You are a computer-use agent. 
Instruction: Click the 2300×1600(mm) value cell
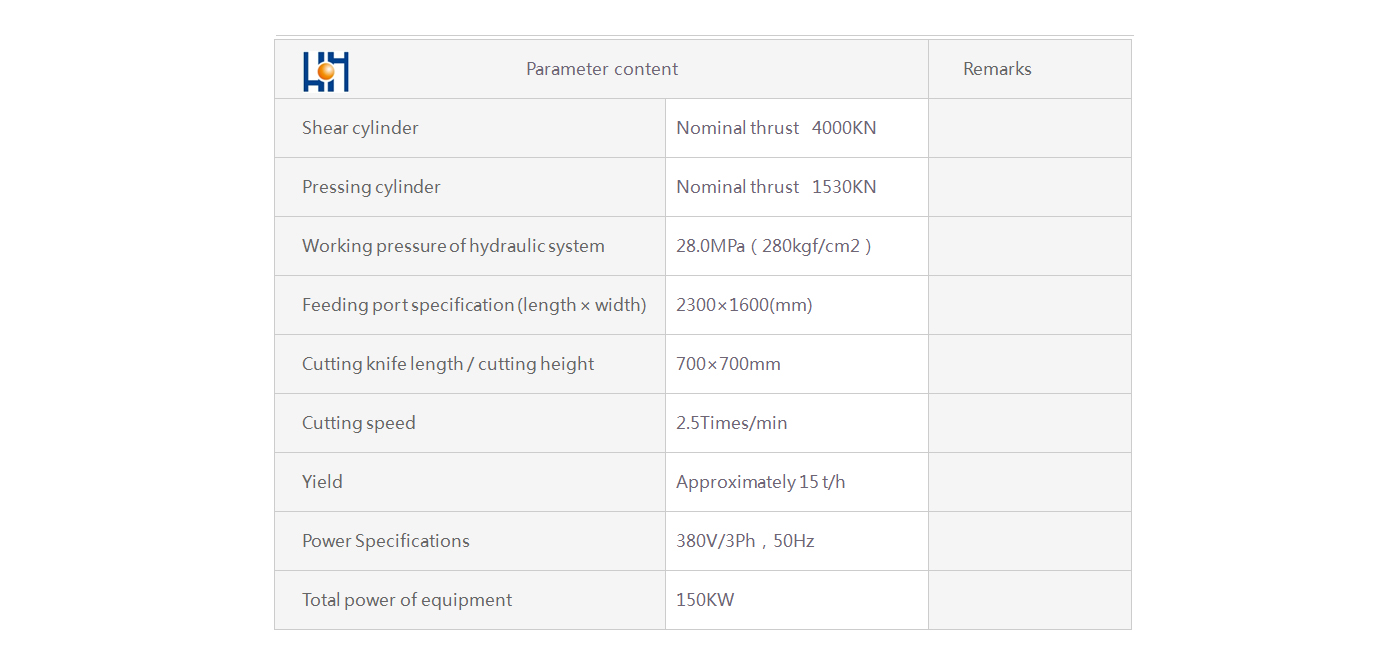click(797, 305)
